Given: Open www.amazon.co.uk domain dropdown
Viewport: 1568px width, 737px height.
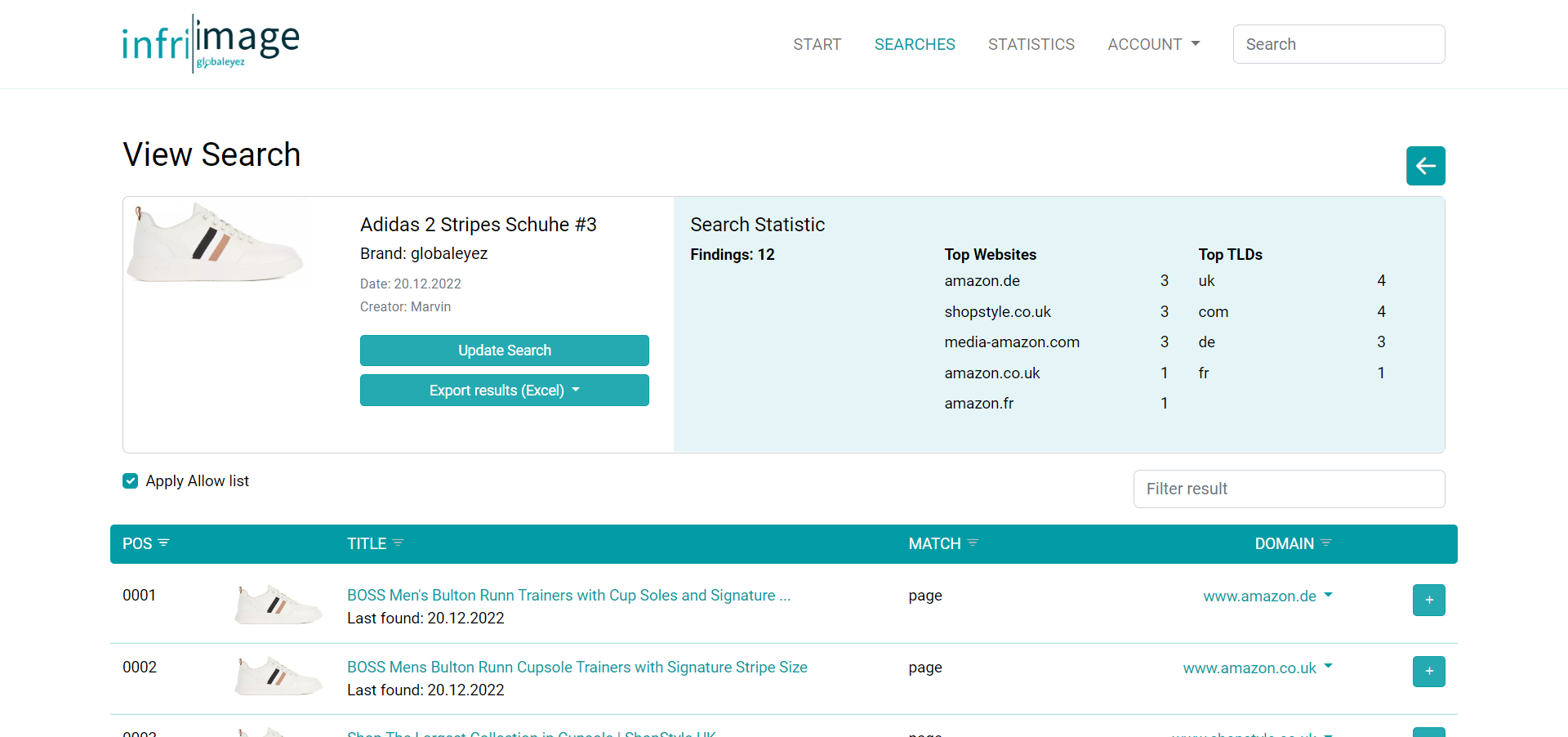Looking at the screenshot, I should tap(1258, 668).
